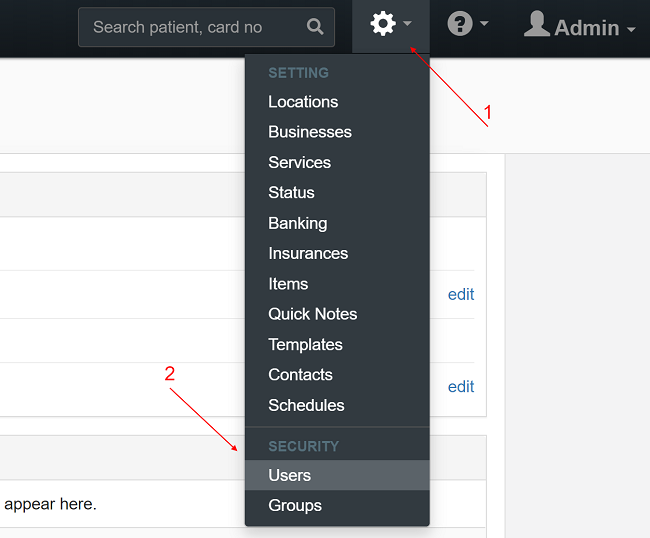Select the Insurances menu entry
650x538 pixels.
(x=308, y=253)
